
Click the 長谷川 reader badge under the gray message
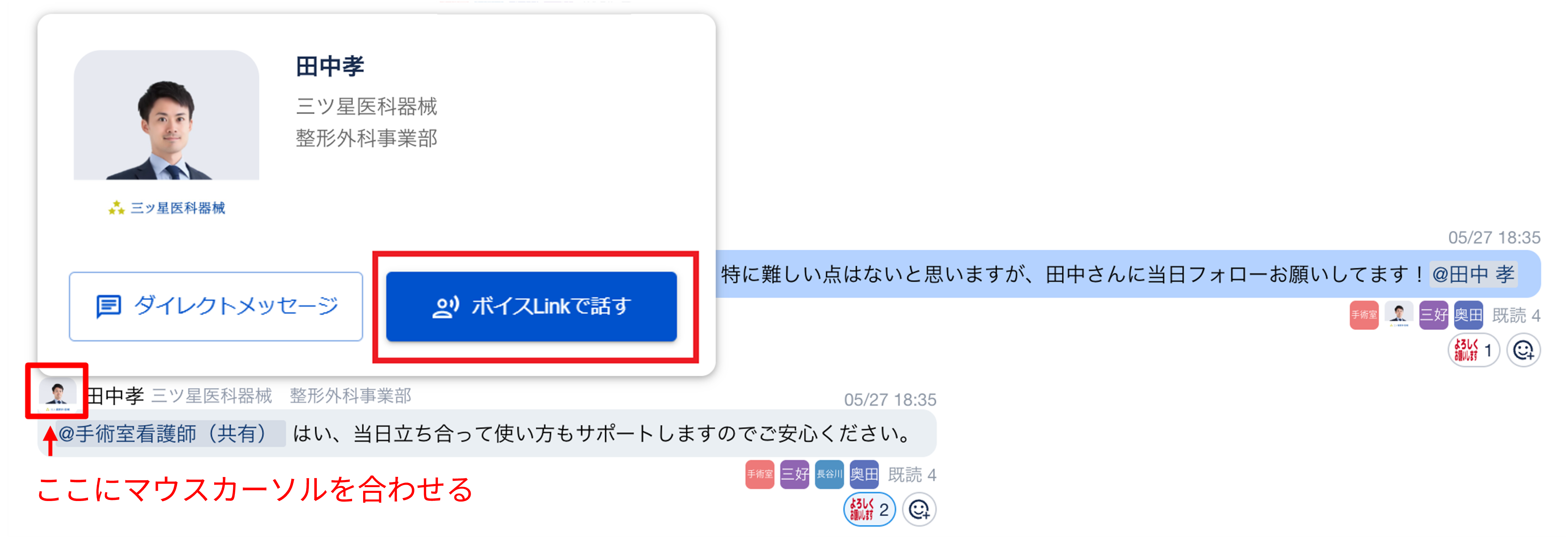(829, 474)
